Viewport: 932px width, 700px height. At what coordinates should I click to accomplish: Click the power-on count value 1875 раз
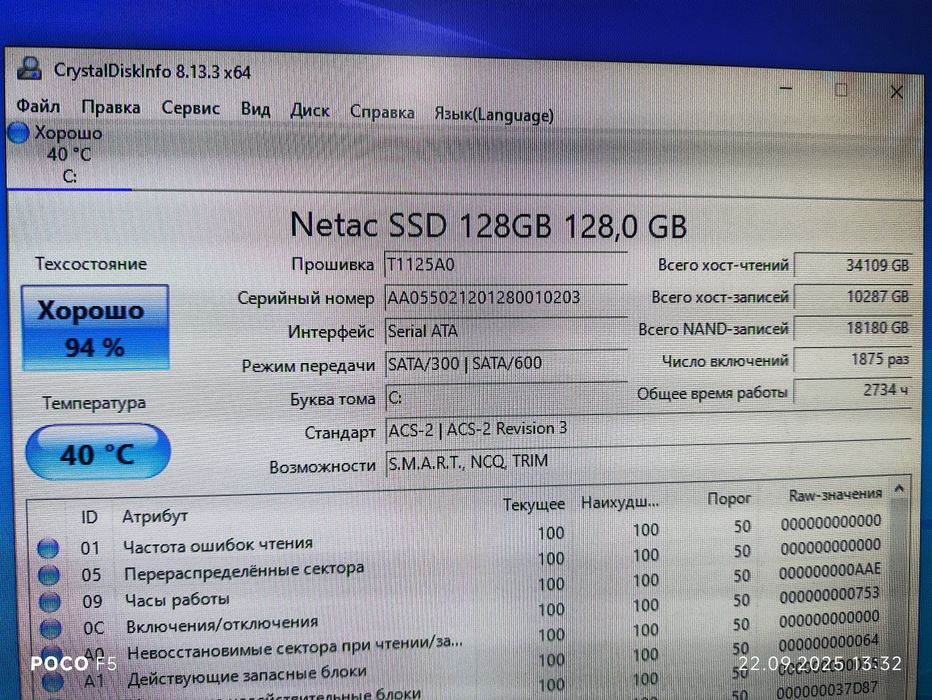tap(852, 360)
